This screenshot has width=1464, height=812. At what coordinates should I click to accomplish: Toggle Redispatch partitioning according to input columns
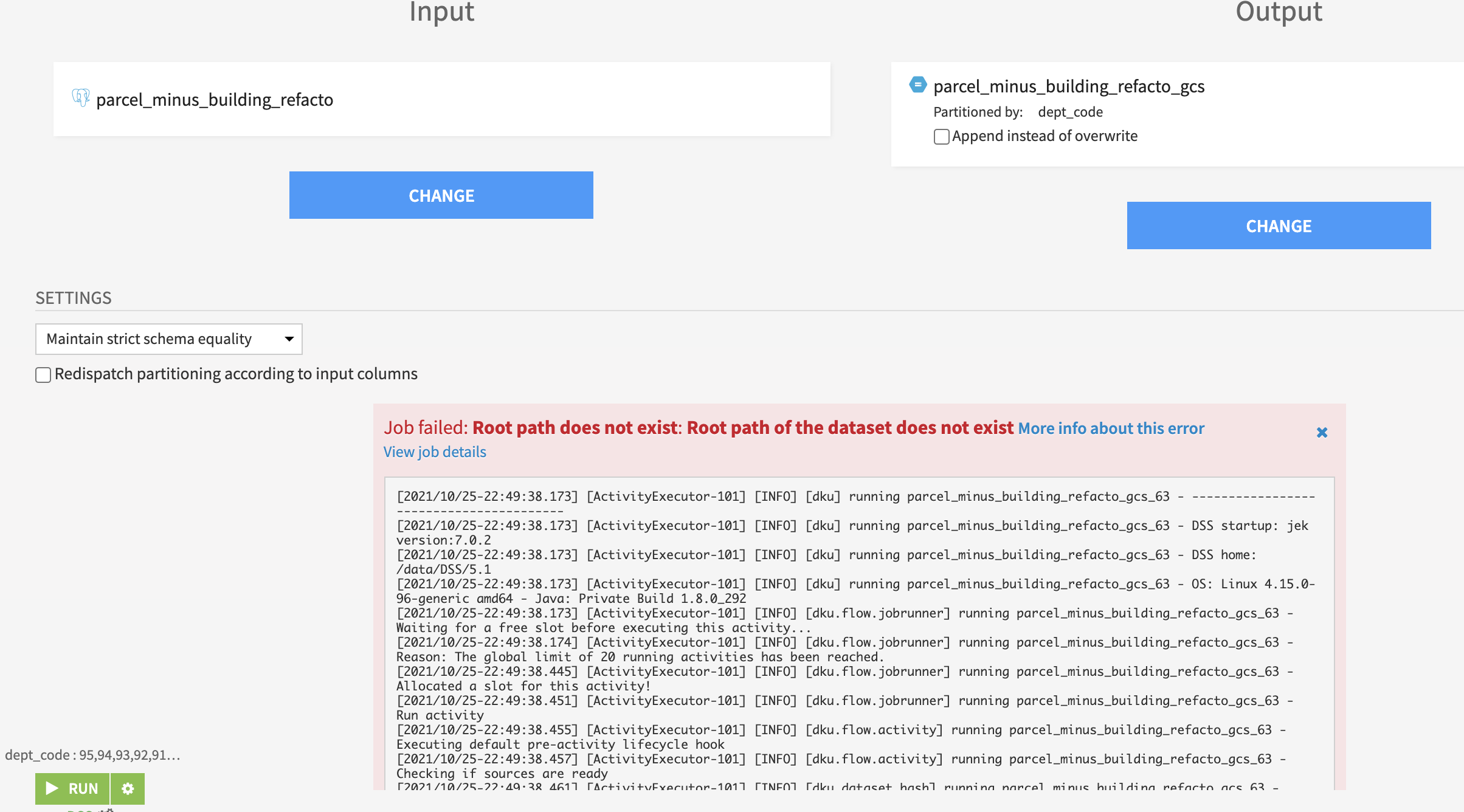coord(43,374)
